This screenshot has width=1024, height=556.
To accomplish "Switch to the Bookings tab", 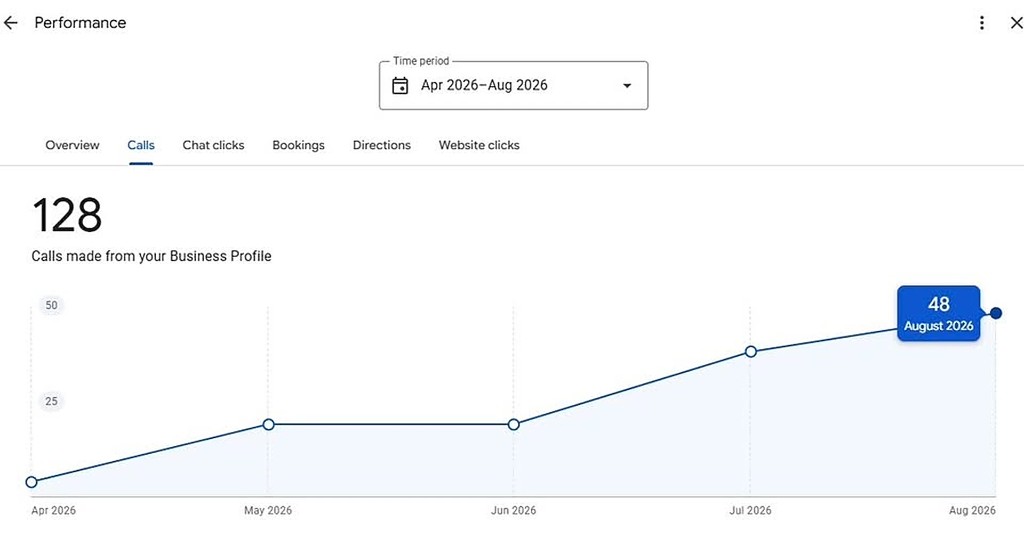I will [x=298, y=145].
